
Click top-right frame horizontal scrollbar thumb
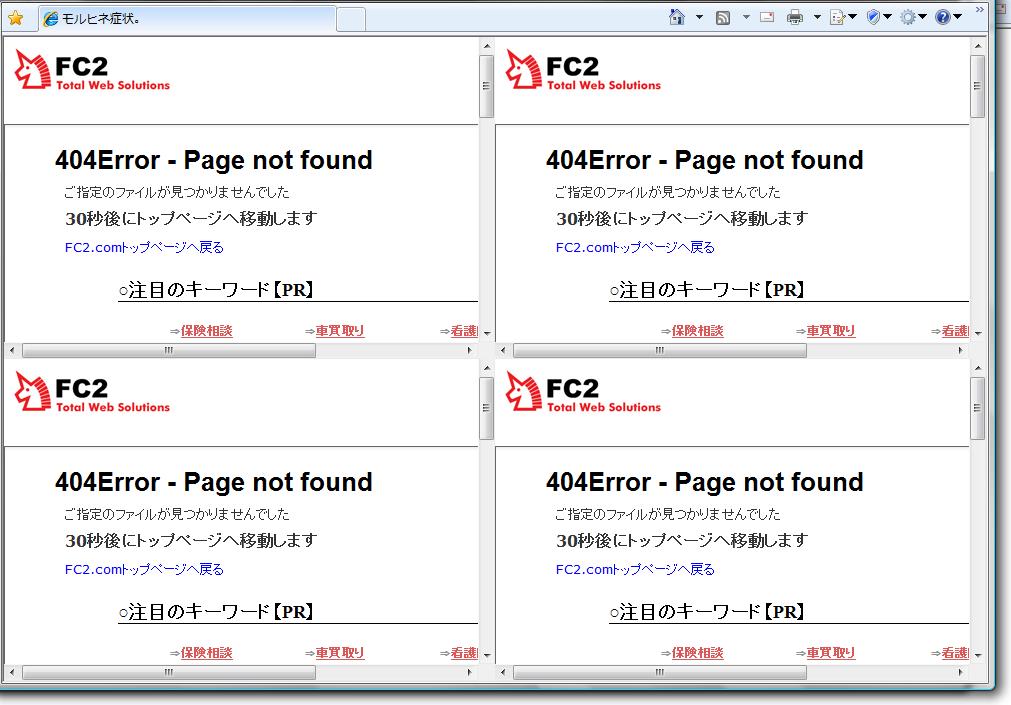[x=660, y=350]
